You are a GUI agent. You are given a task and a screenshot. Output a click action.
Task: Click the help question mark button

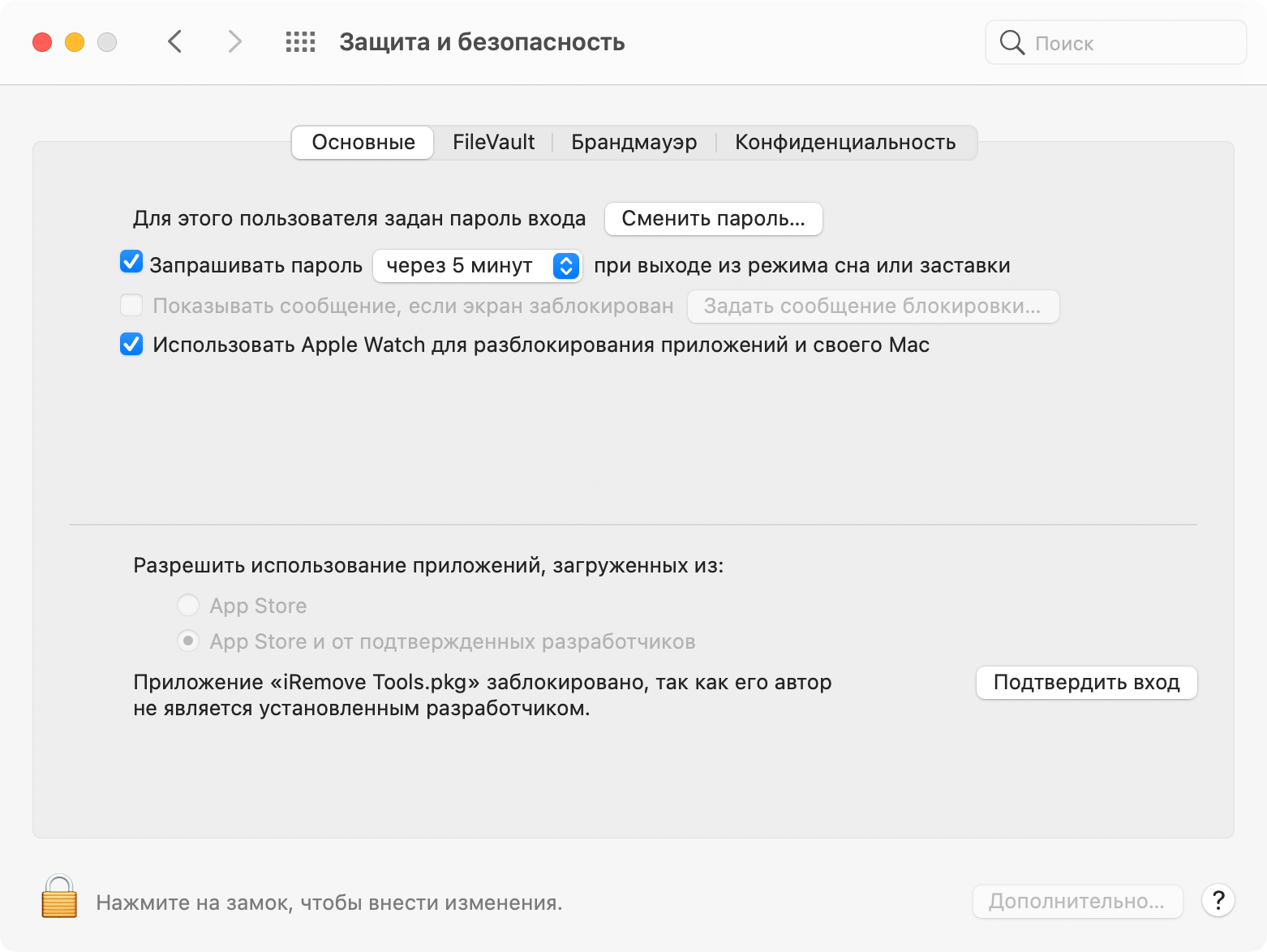click(1218, 900)
